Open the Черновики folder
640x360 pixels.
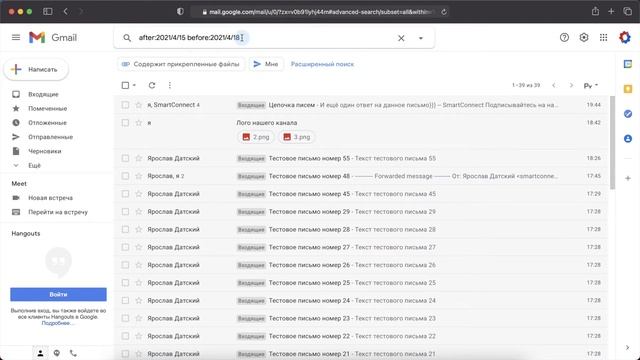44,151
